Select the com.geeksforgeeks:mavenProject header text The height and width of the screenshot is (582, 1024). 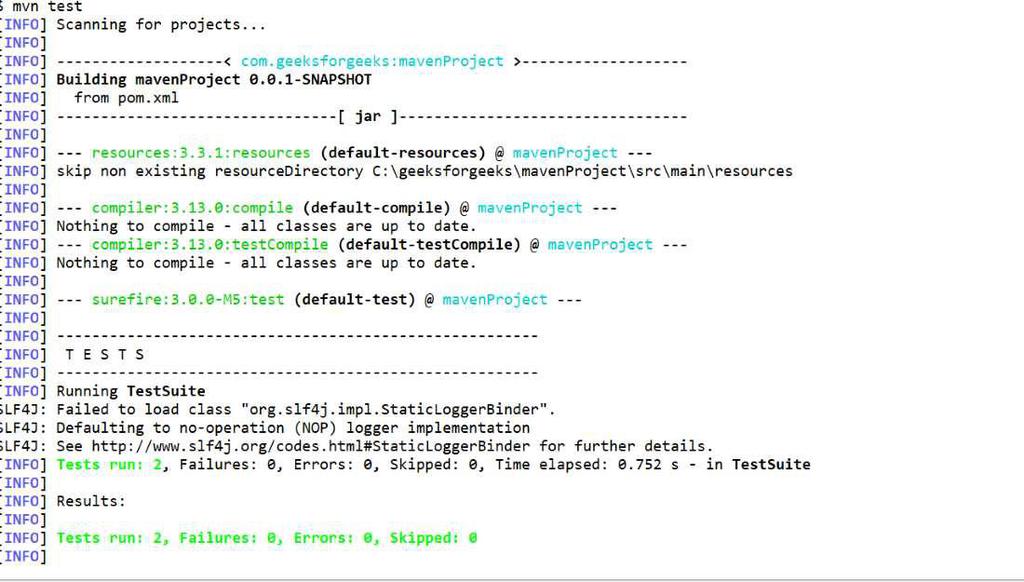[372, 61]
